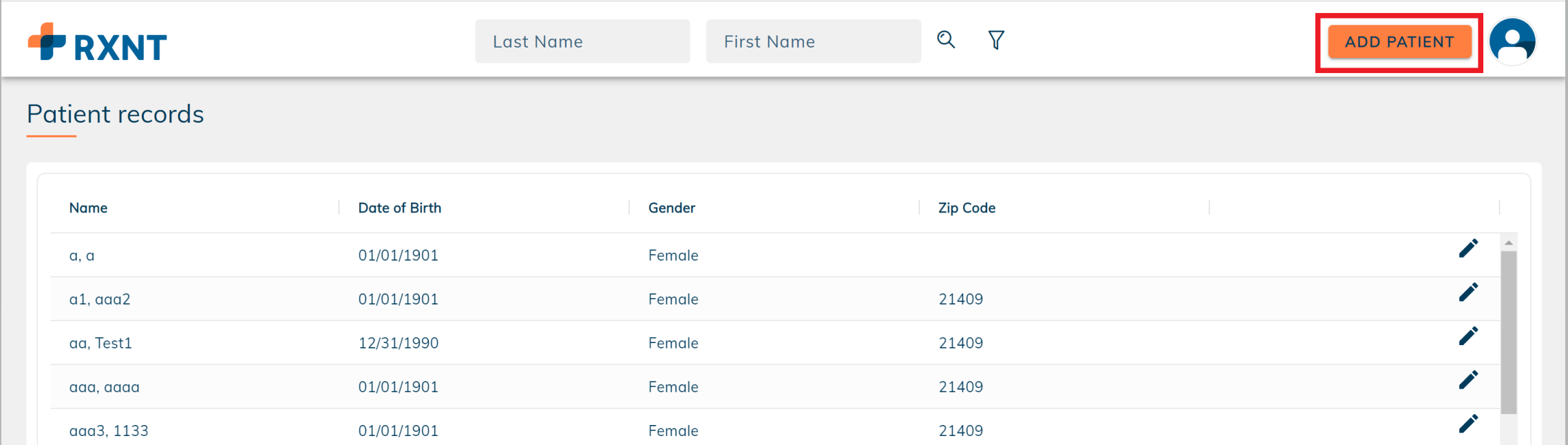This screenshot has width=1568, height=445.
Task: Sort by the Zip Code column header
Action: [x=967, y=208]
